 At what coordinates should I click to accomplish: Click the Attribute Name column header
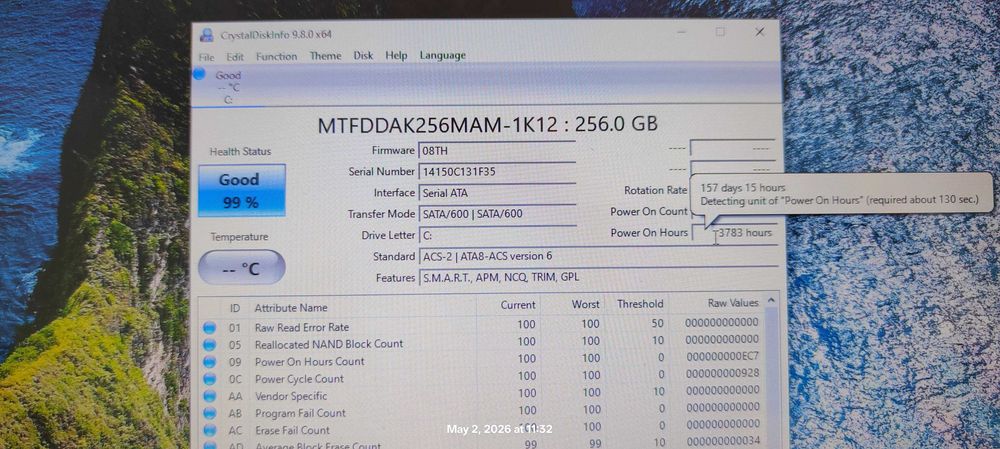(291, 307)
